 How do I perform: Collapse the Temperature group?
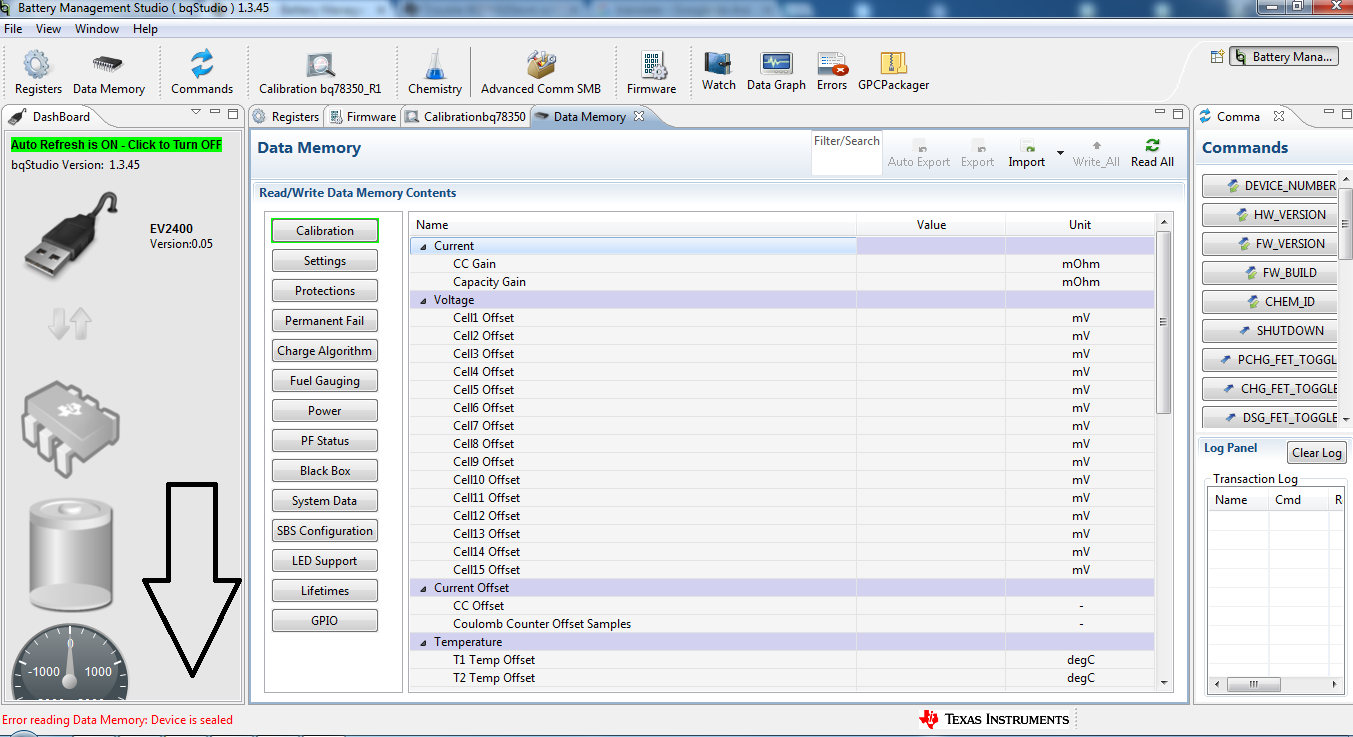pos(423,642)
